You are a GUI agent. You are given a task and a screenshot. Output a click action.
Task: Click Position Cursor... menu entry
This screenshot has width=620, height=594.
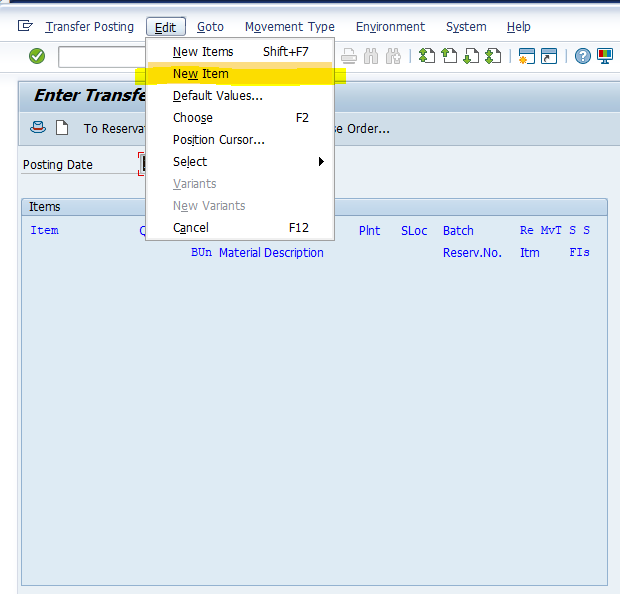240,140
